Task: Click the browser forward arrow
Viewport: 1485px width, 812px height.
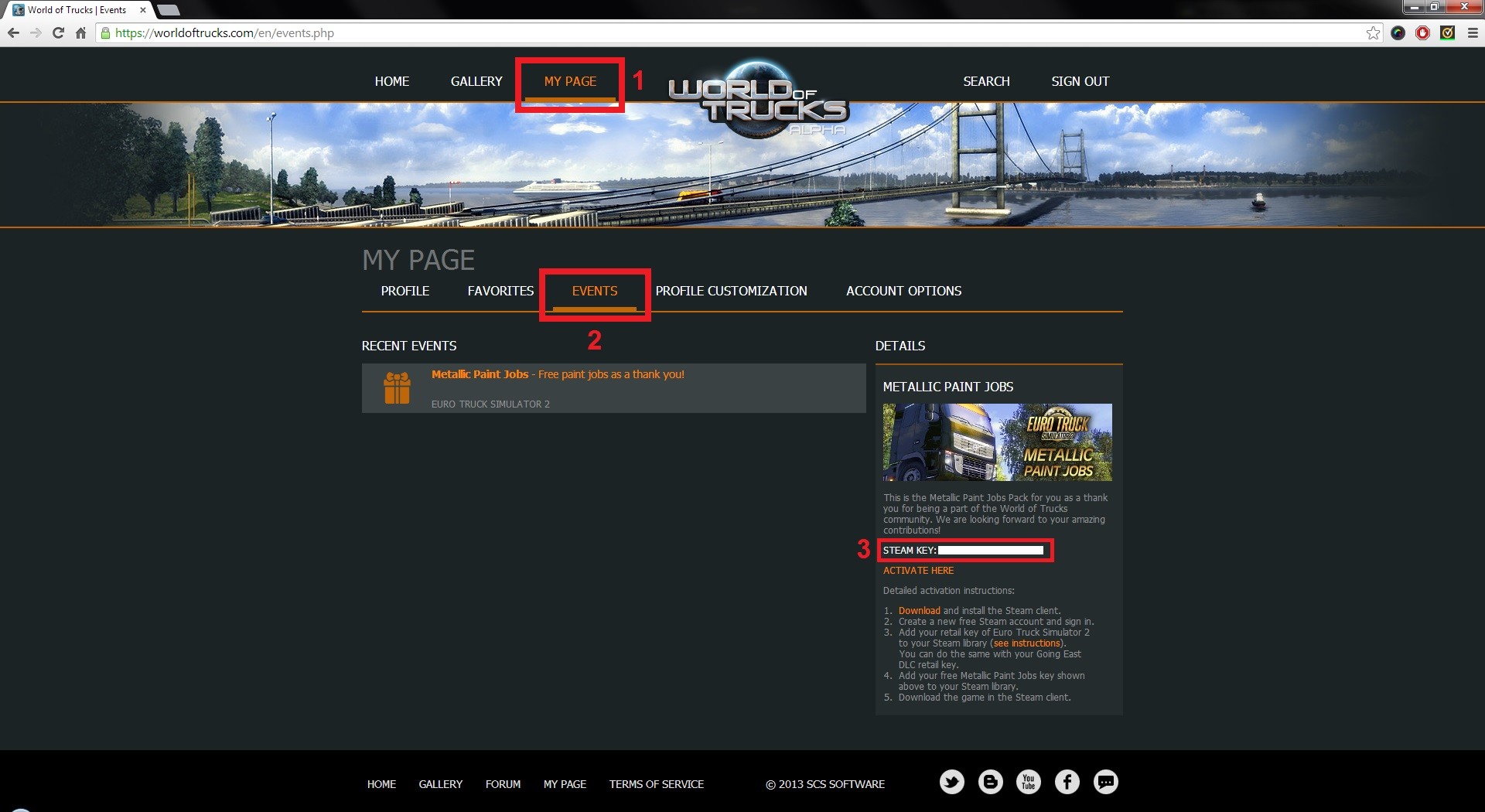Action: pyautogui.click(x=36, y=33)
